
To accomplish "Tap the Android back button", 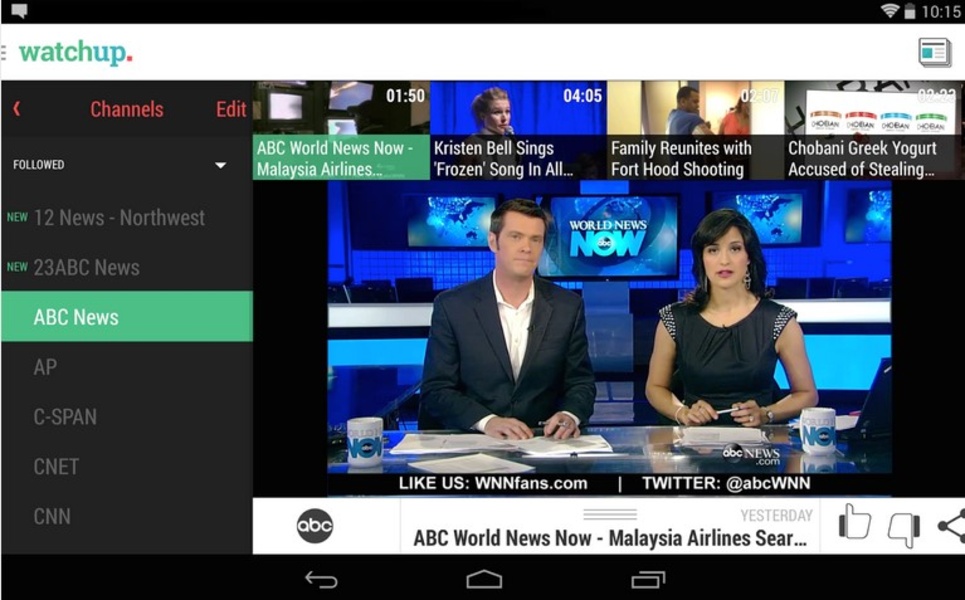I will [321, 579].
